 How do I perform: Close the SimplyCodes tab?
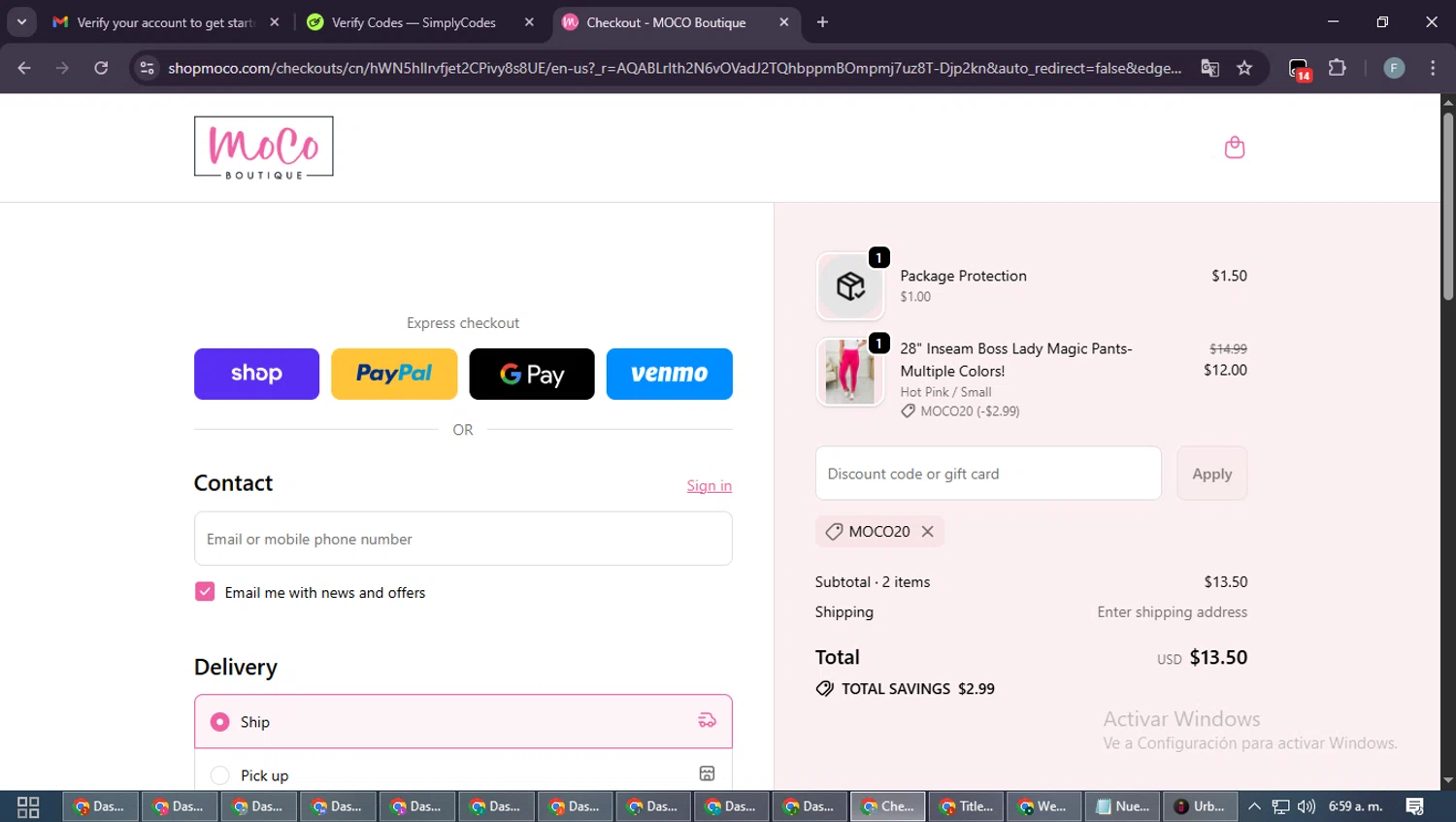[x=529, y=22]
